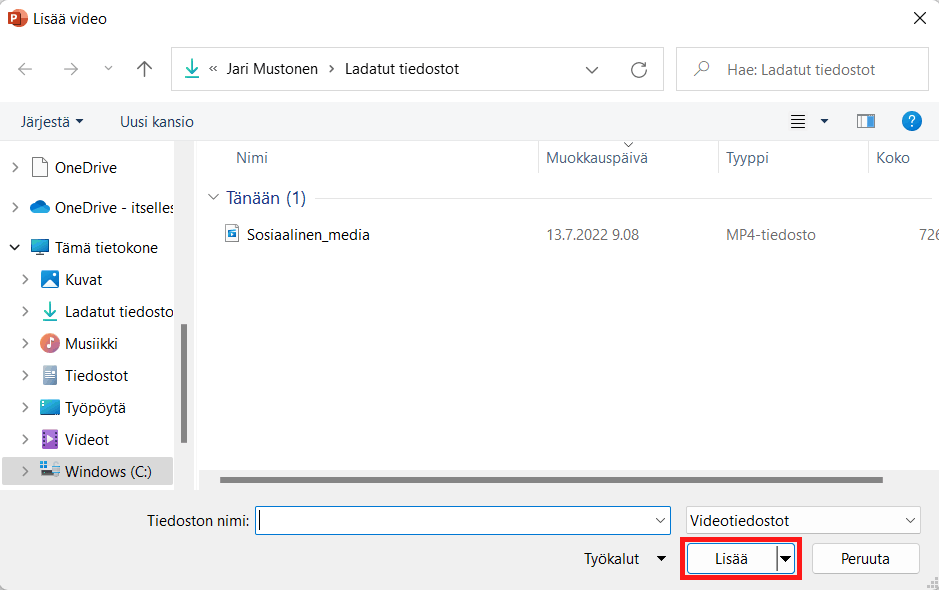Viewport: 939px width, 590px height.
Task: Open the Työpöytä folder
Action: [x=95, y=408]
